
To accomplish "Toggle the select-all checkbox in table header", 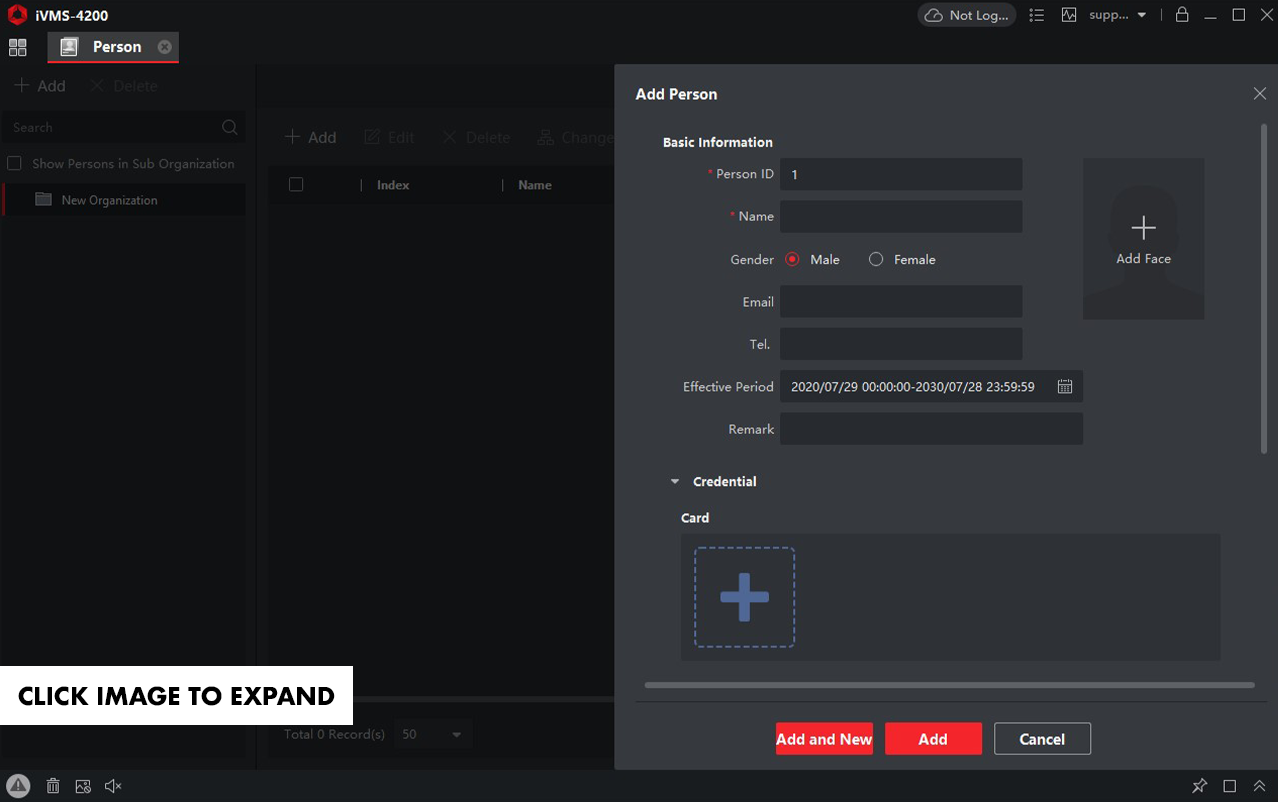I will point(296,184).
